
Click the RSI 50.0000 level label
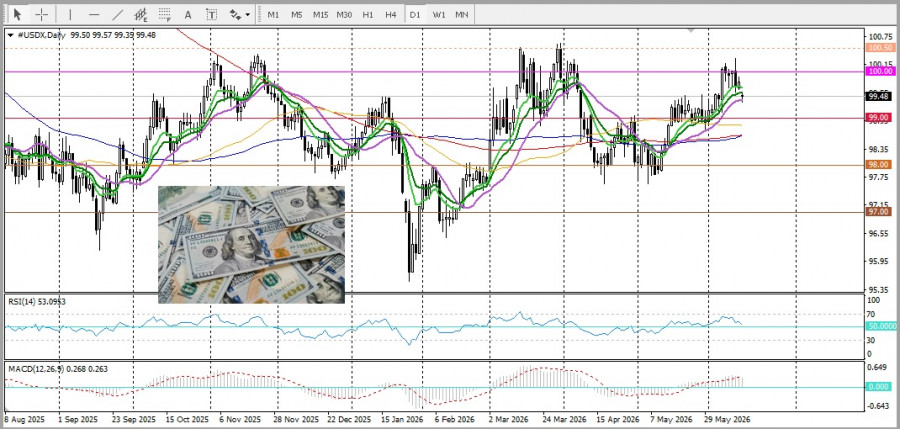(882, 326)
